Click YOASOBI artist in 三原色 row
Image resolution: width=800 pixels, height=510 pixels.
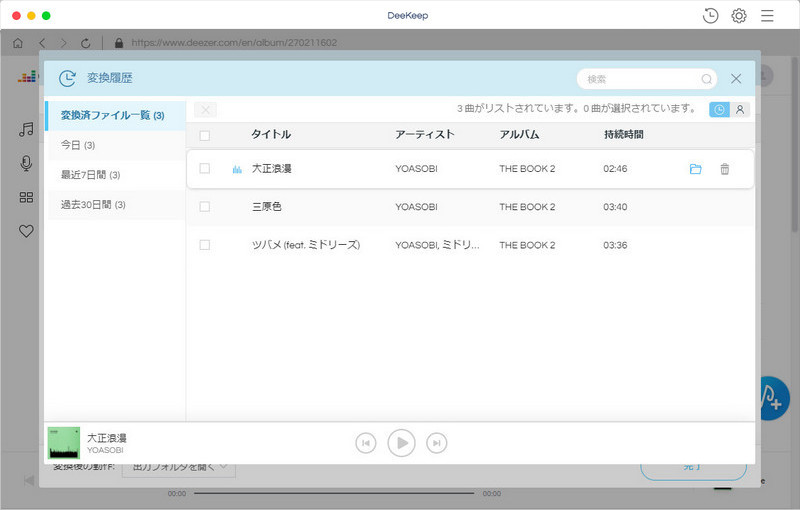pos(416,207)
